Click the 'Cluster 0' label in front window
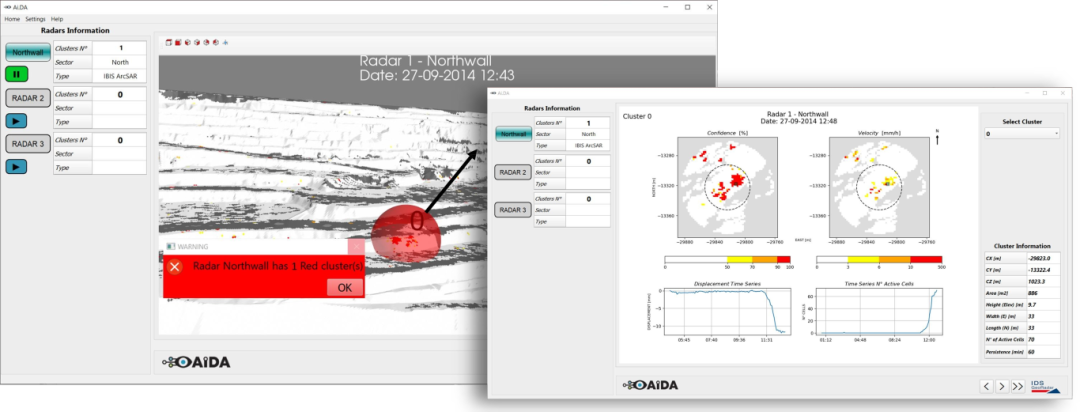This screenshot has width=1080, height=412. (x=637, y=116)
